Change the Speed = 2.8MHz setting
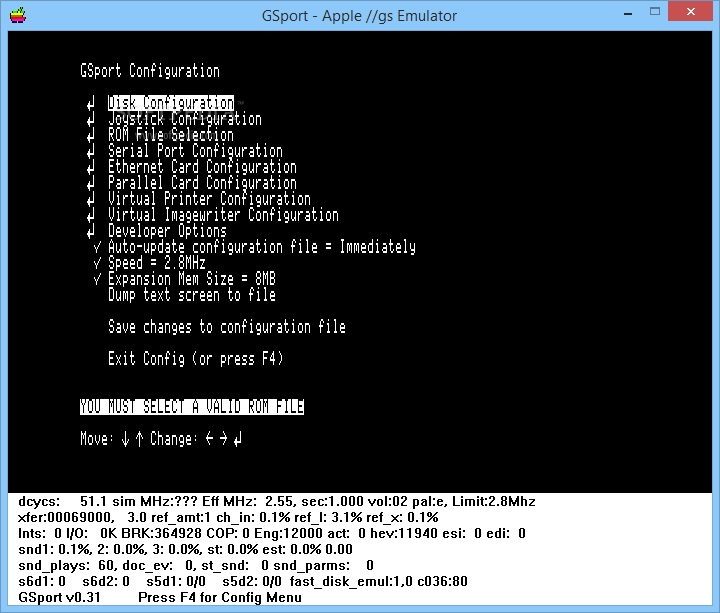 click(157, 263)
